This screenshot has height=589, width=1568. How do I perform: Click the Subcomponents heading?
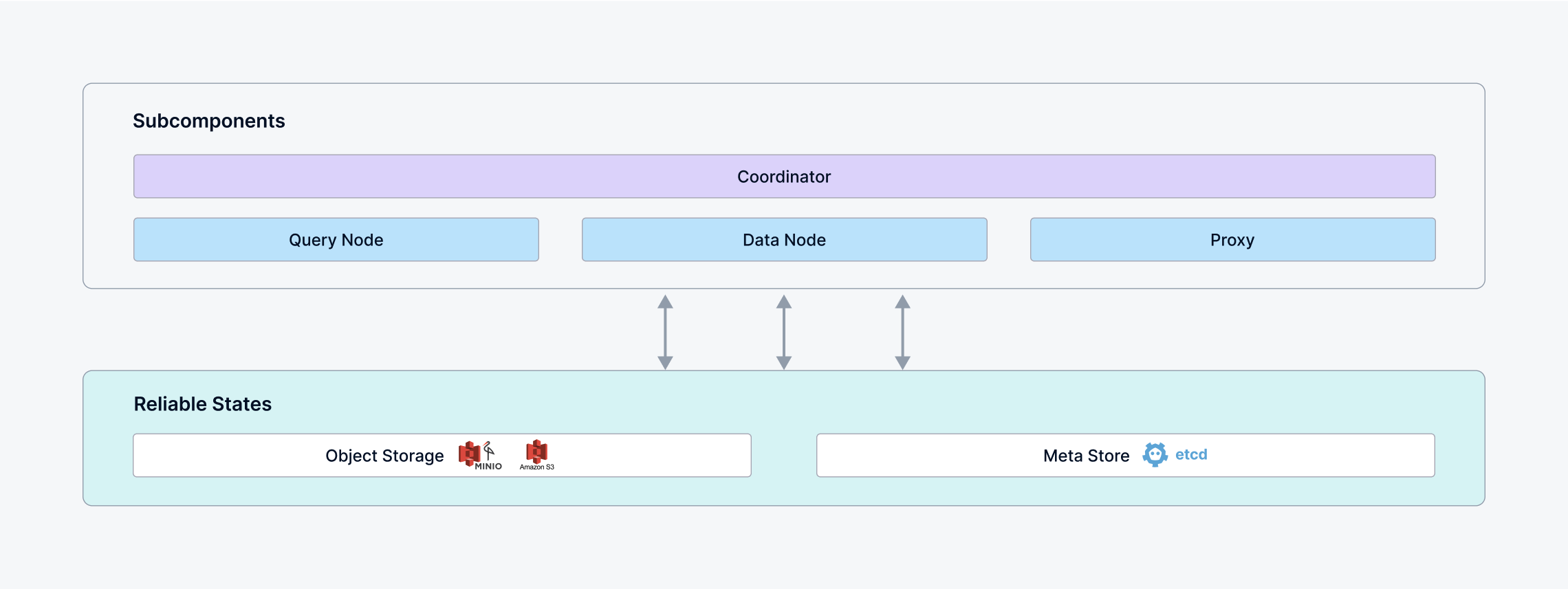click(x=209, y=121)
